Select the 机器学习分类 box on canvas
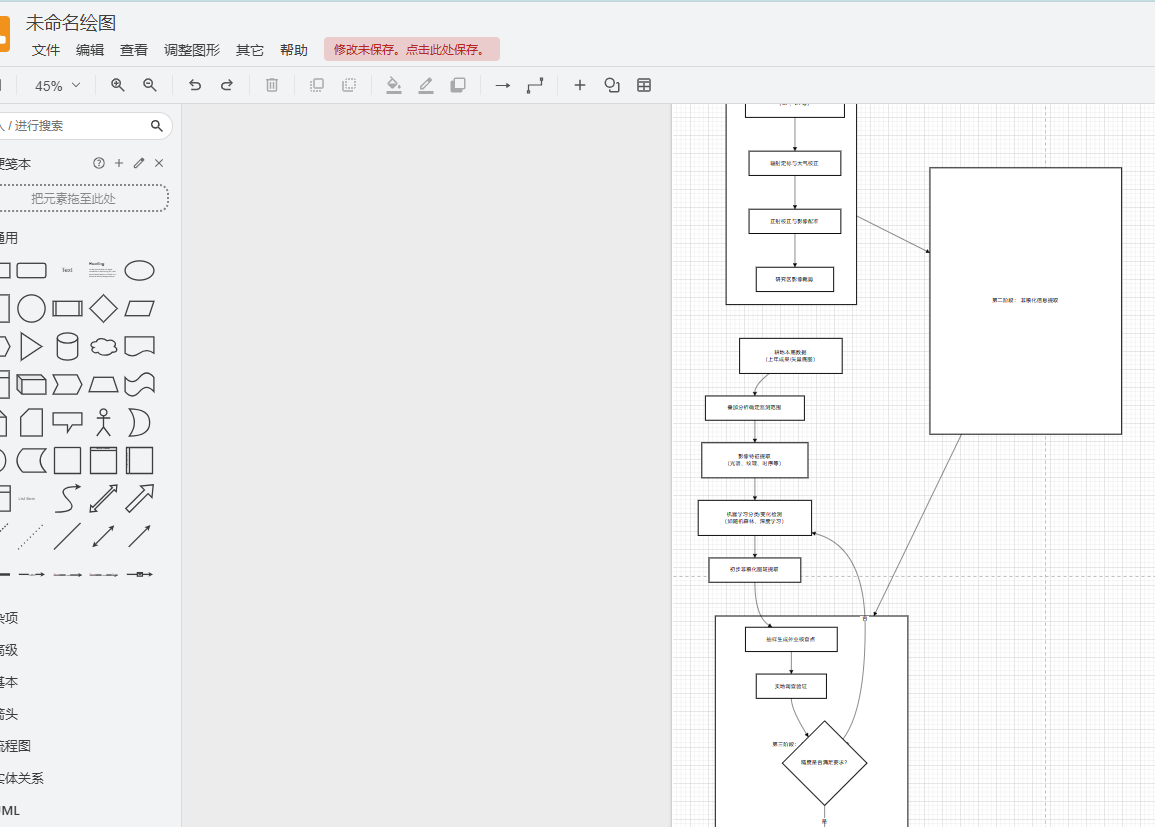The height and width of the screenshot is (827, 1155). (754, 518)
